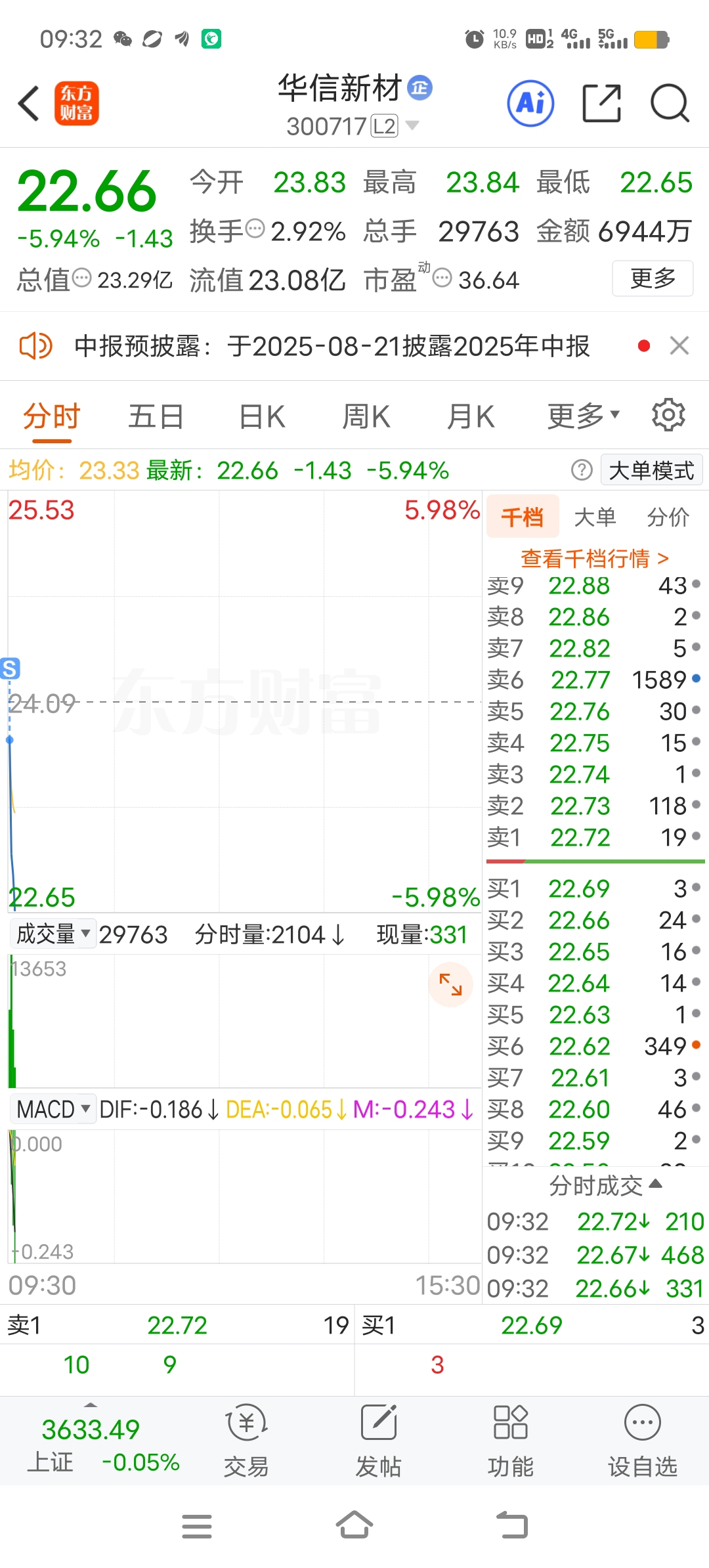Tap the 卖6 row at 22.77

point(595,680)
